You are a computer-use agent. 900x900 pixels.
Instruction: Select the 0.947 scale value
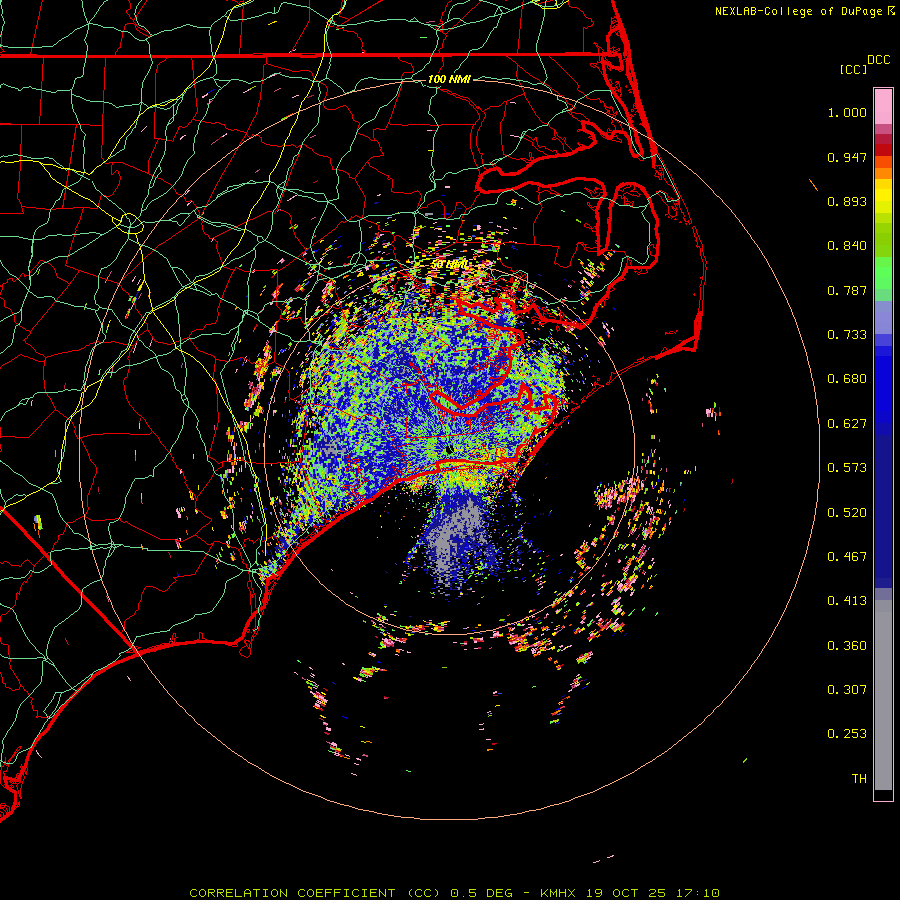tap(847, 157)
